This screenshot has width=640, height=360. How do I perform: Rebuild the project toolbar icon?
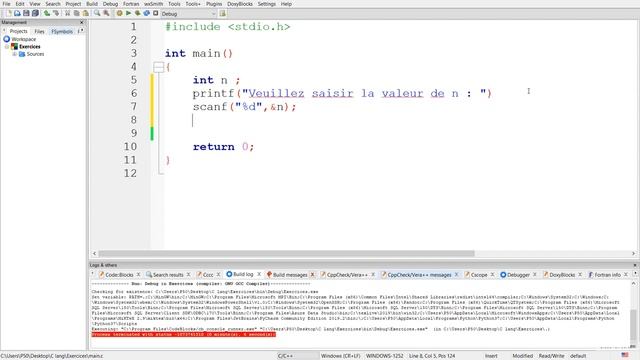pyautogui.click(x=147, y=13)
